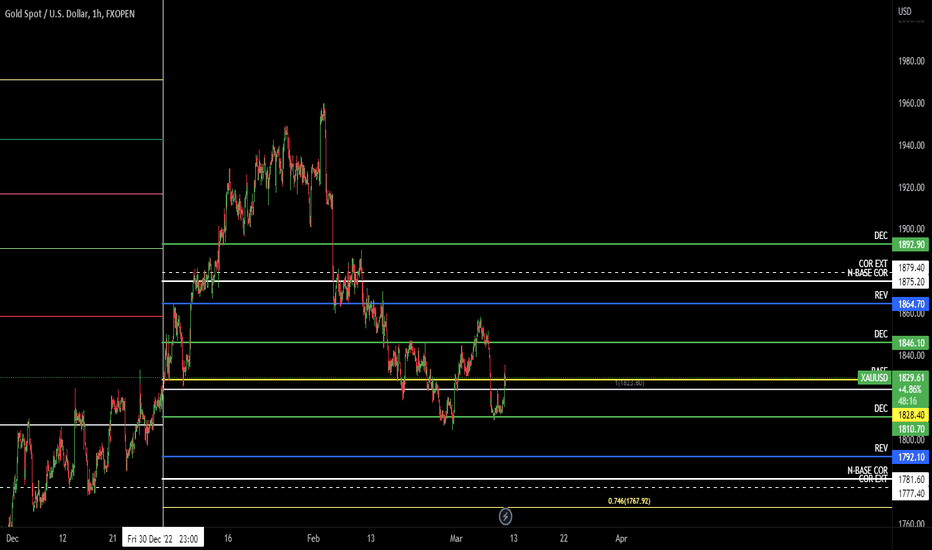This screenshot has height=550, width=932.
Task: Click the lightning bolt events icon
Action: pyautogui.click(x=505, y=516)
